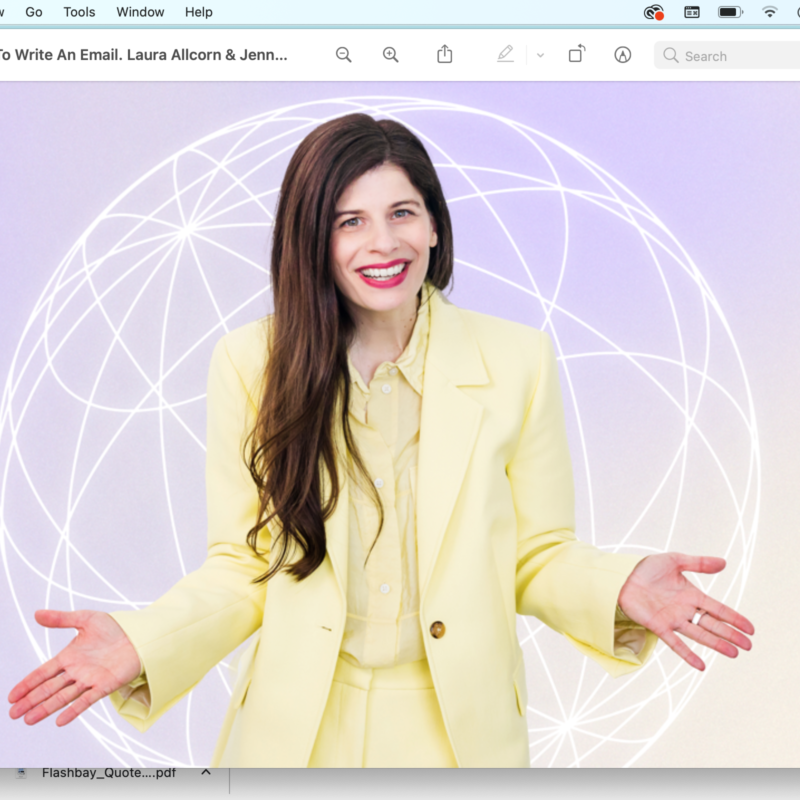Open the Go menu
Image resolution: width=800 pixels, height=800 pixels.
34,12
